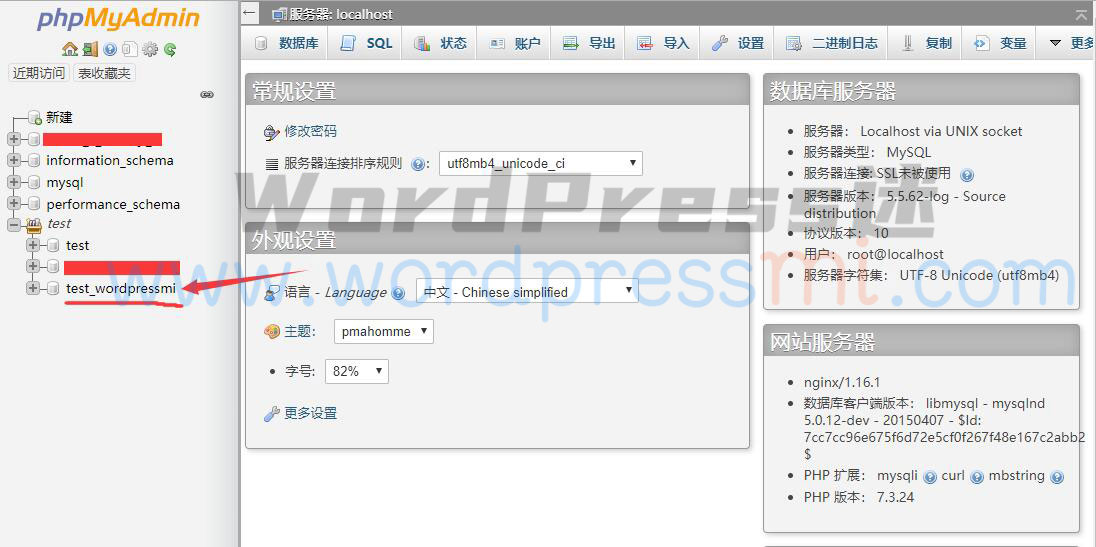Click the 修改密码 link
This screenshot has width=1096, height=547.
pyautogui.click(x=310, y=131)
